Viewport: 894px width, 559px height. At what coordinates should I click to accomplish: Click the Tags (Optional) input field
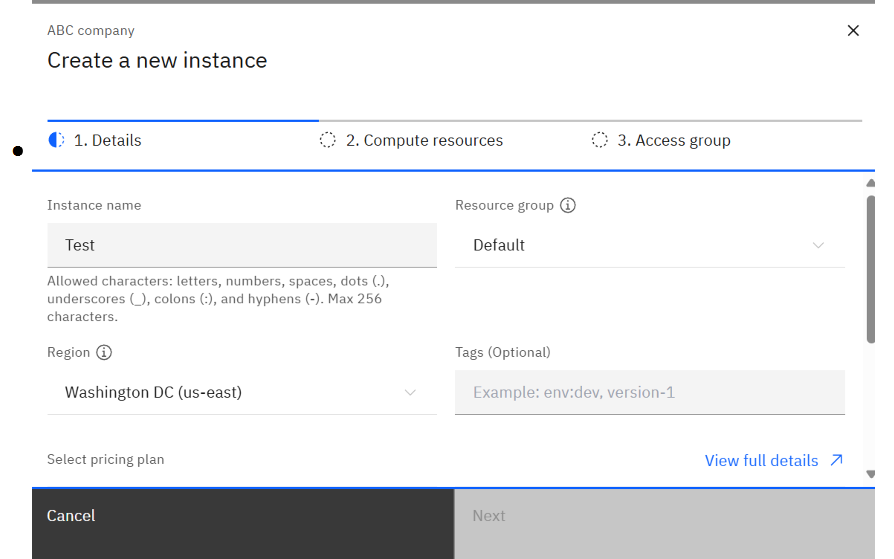649,392
